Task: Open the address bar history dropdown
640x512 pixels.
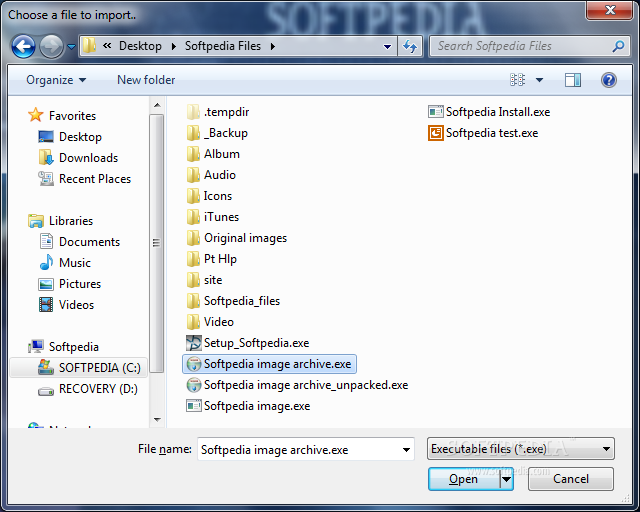Action: tap(388, 47)
